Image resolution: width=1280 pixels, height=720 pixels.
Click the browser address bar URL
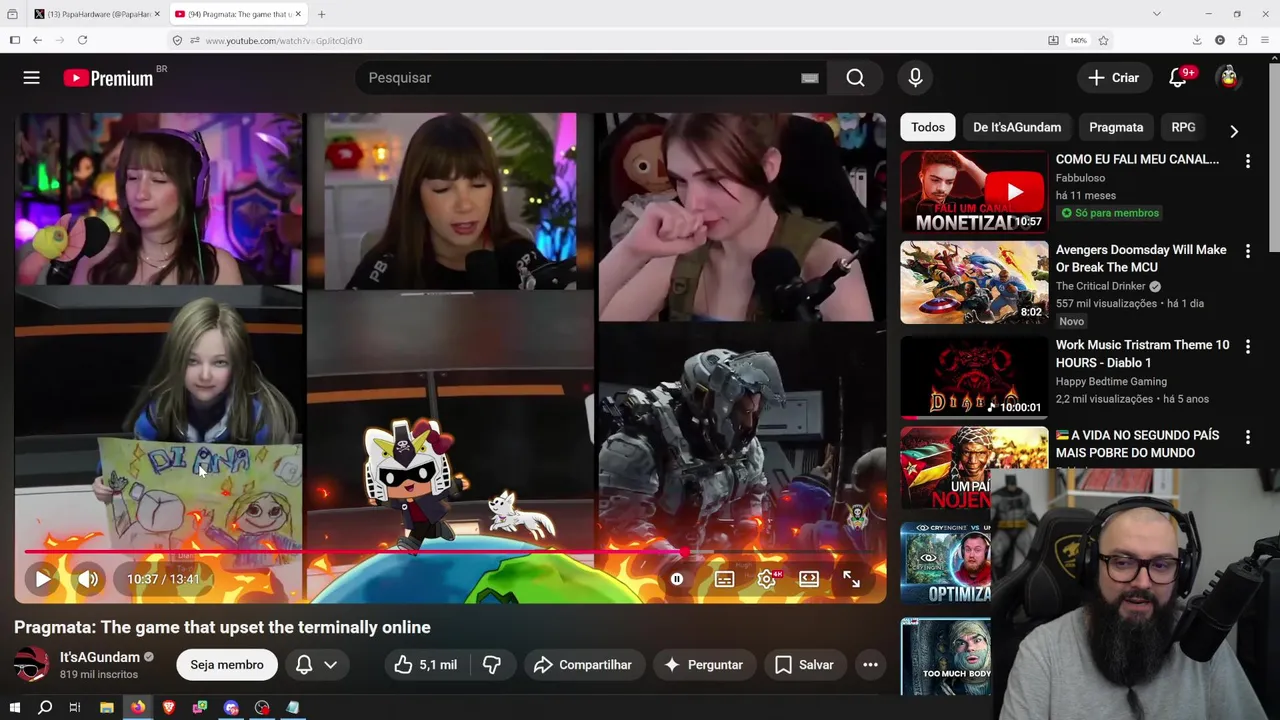284,41
